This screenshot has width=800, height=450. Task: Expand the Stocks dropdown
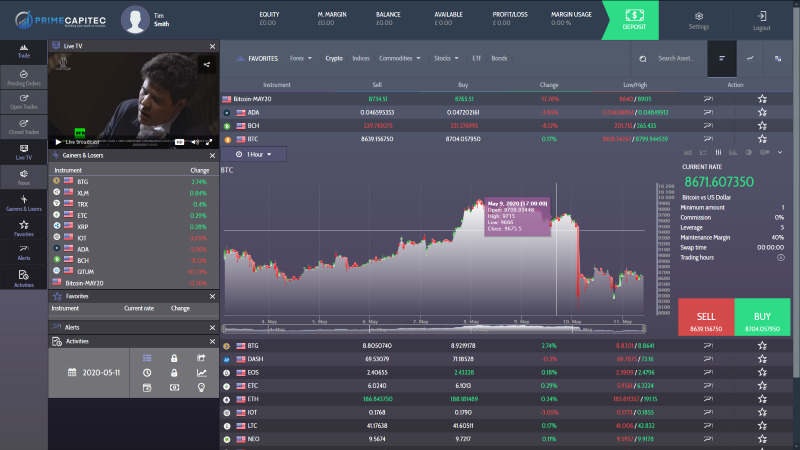(x=446, y=58)
